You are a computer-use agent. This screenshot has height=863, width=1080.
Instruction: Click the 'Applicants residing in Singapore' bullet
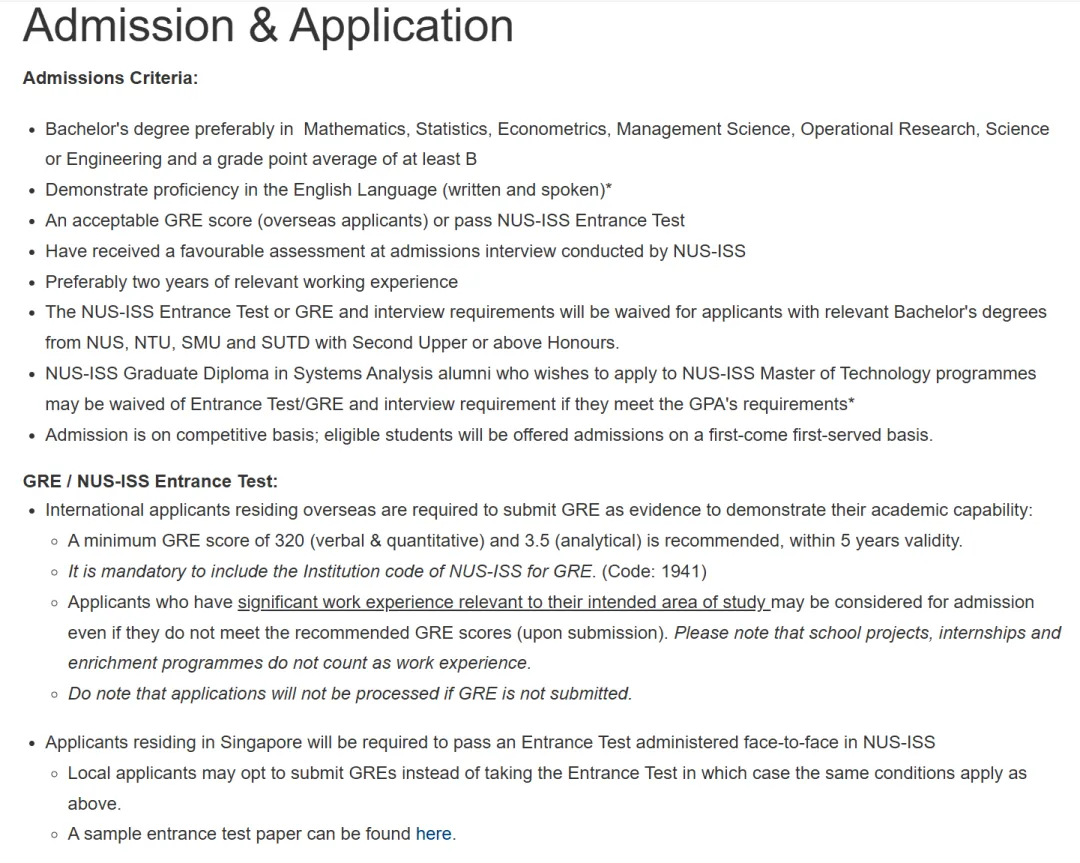(x=490, y=742)
